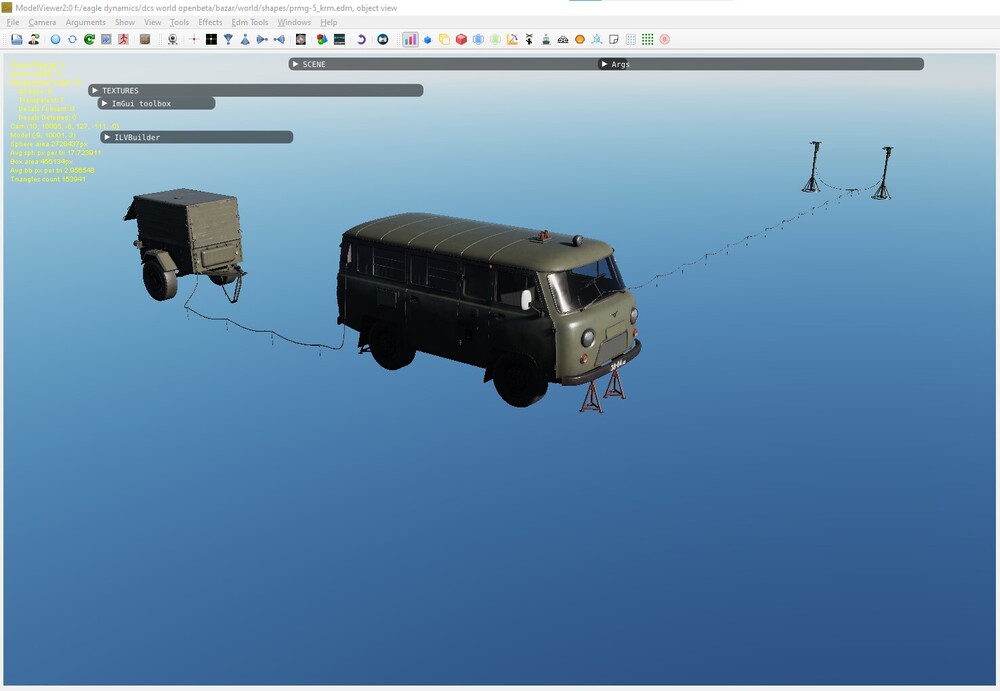Screen dimensions: 1000x691
Task: Click the green dotted grid icon
Action: [x=647, y=40]
